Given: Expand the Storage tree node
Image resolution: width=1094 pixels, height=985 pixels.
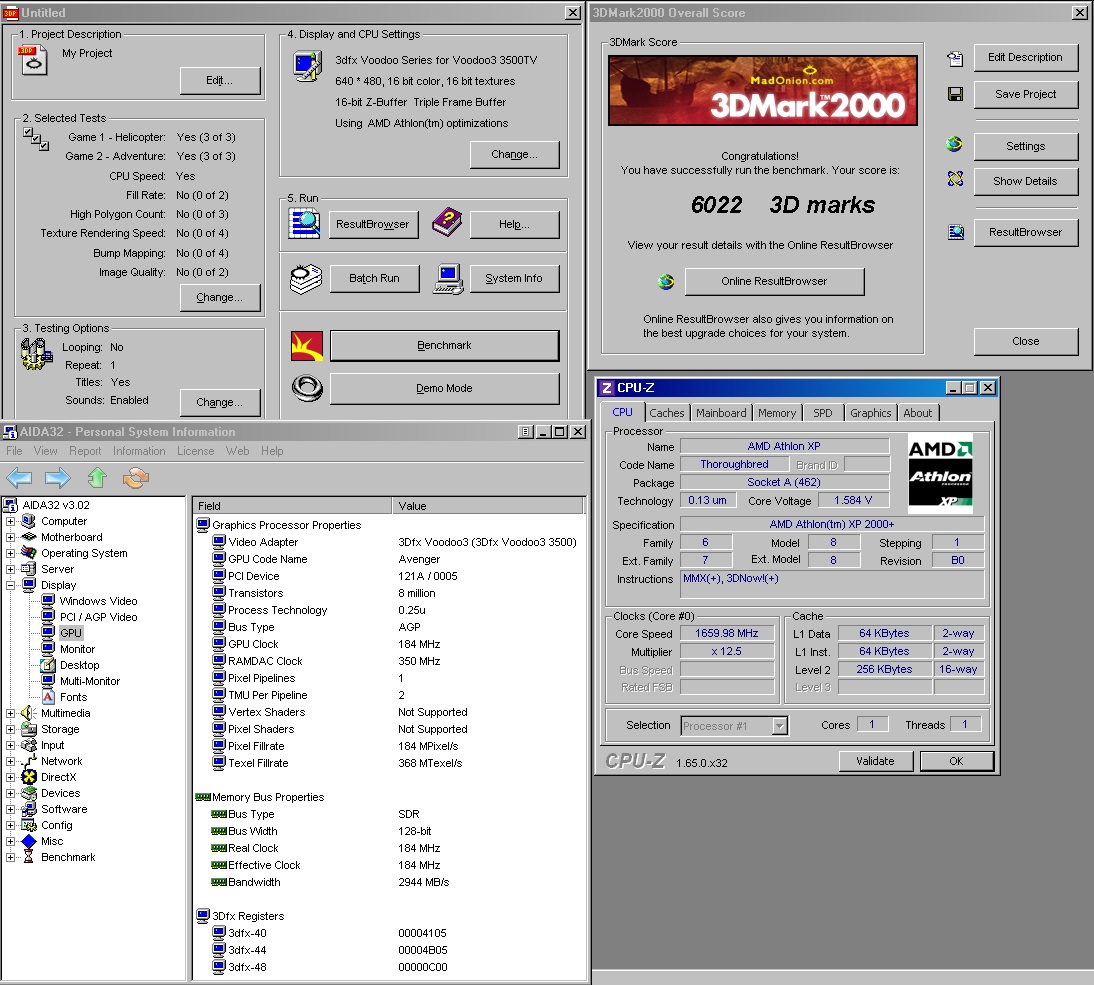Looking at the screenshot, I should [x=10, y=729].
